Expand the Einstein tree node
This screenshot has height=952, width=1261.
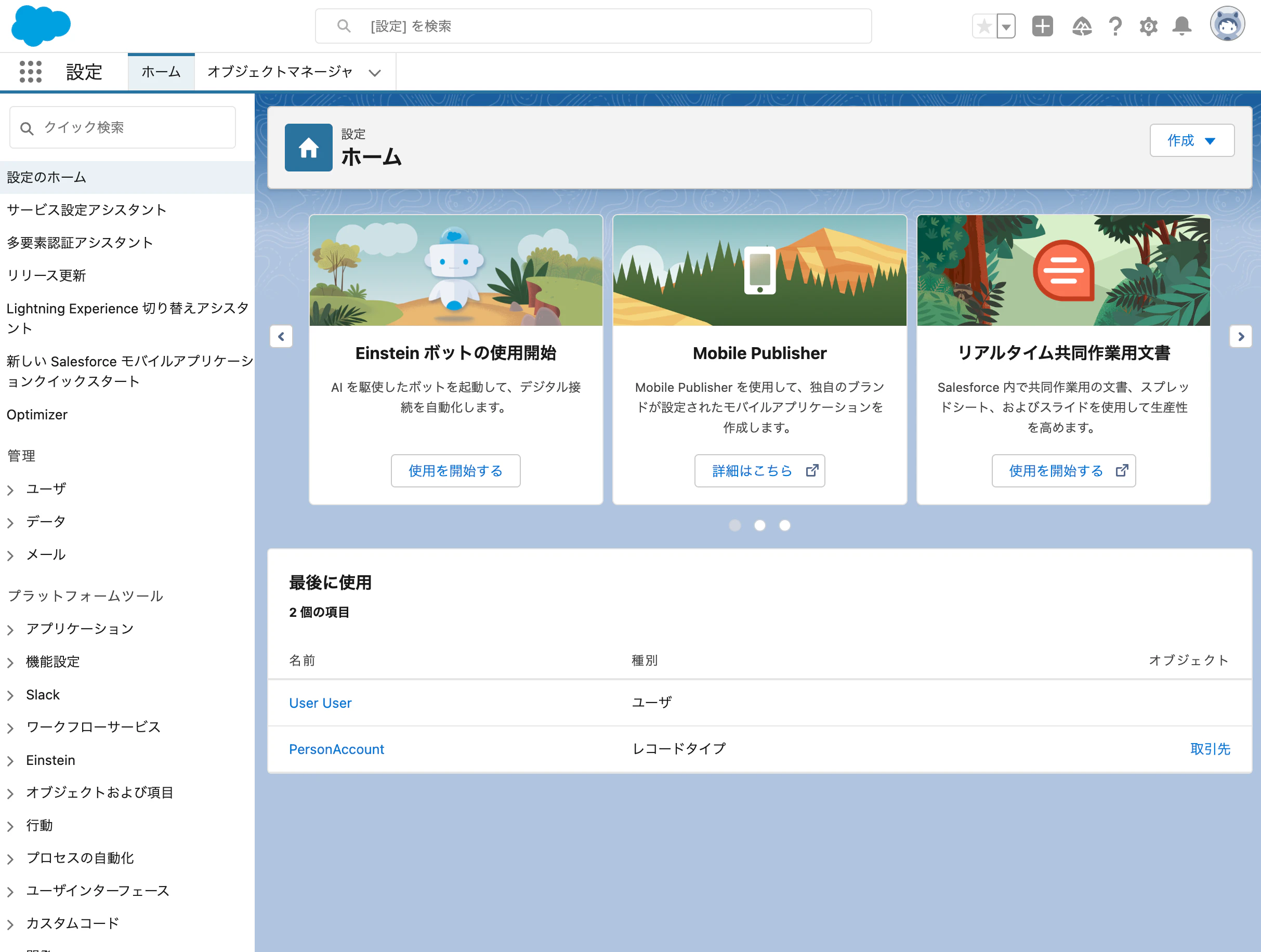(x=10, y=761)
